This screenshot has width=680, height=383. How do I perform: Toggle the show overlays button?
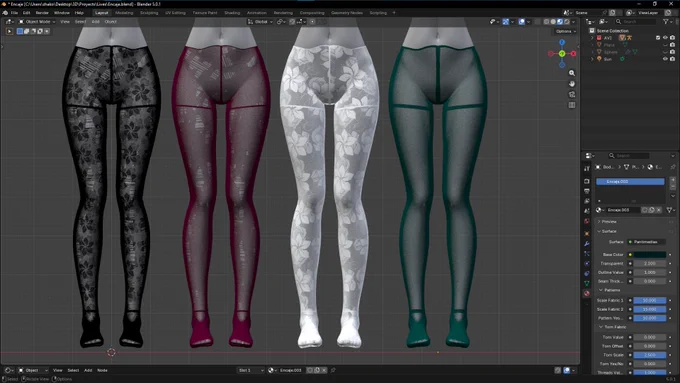pyautogui.click(x=522, y=22)
